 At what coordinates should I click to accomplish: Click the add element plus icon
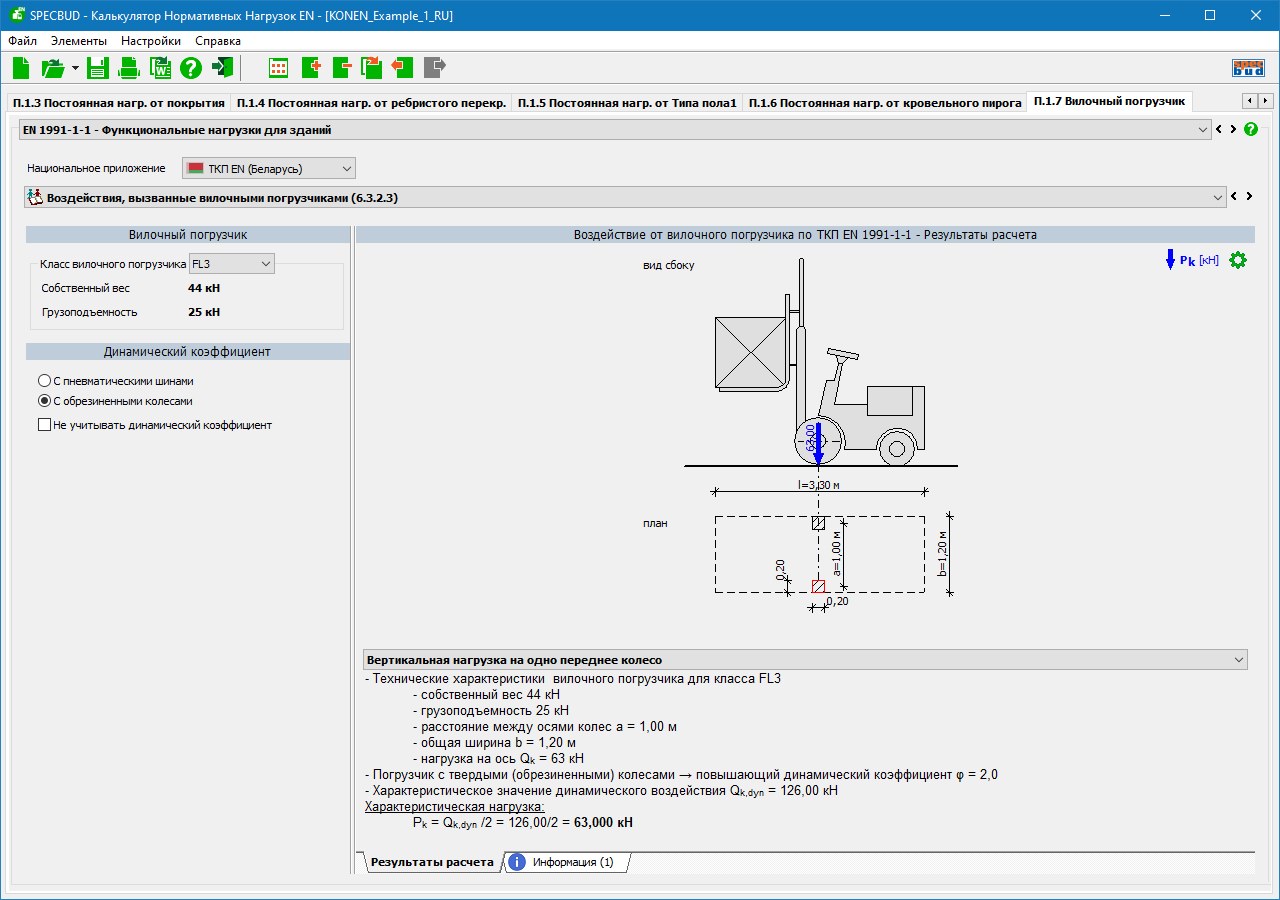pos(310,68)
